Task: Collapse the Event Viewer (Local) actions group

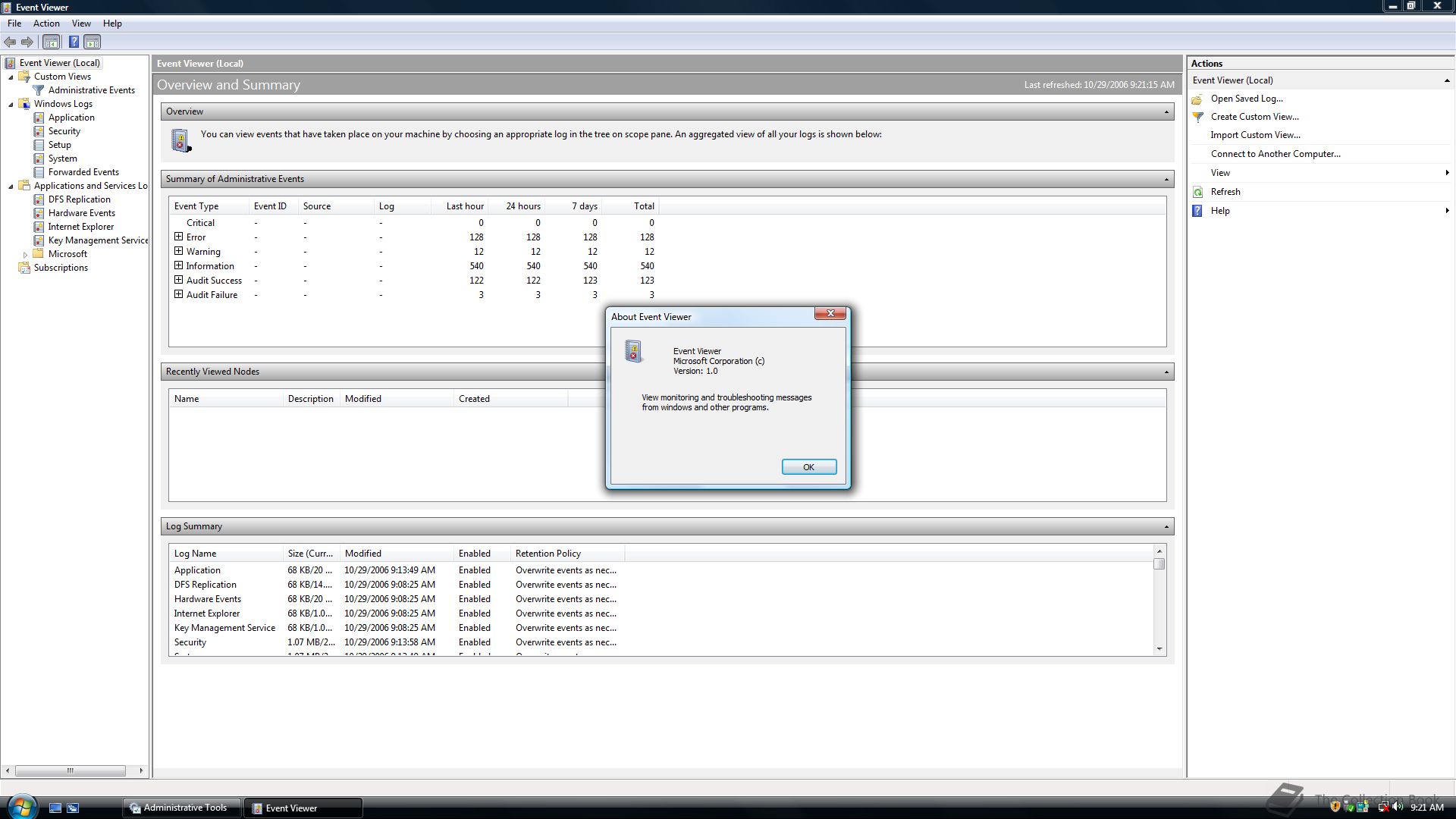Action: tap(1446, 80)
